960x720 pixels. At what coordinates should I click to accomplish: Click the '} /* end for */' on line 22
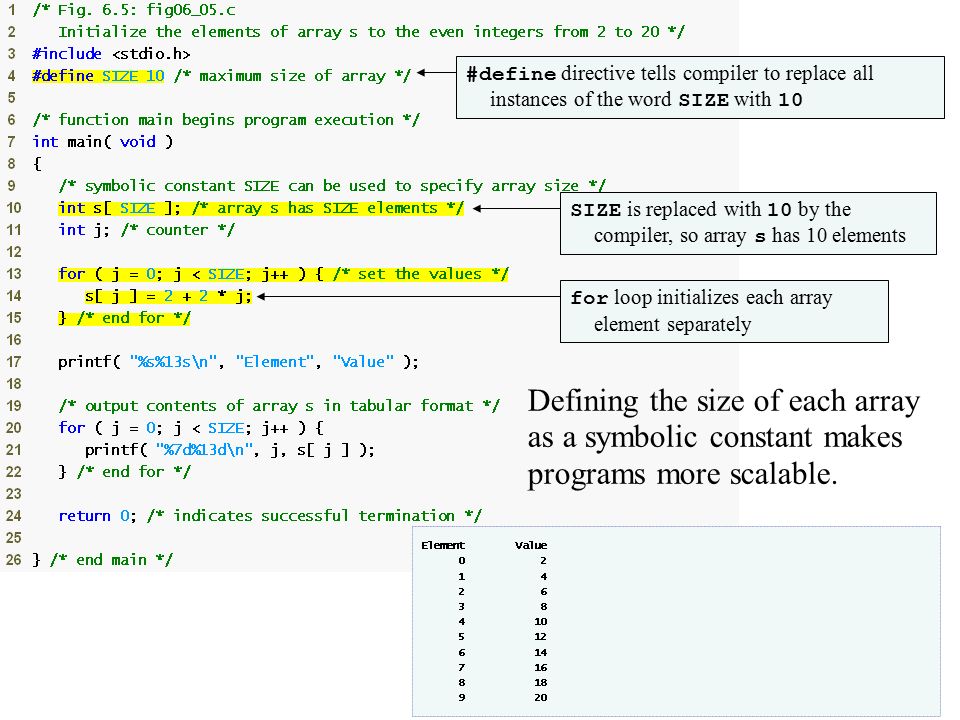(124, 472)
